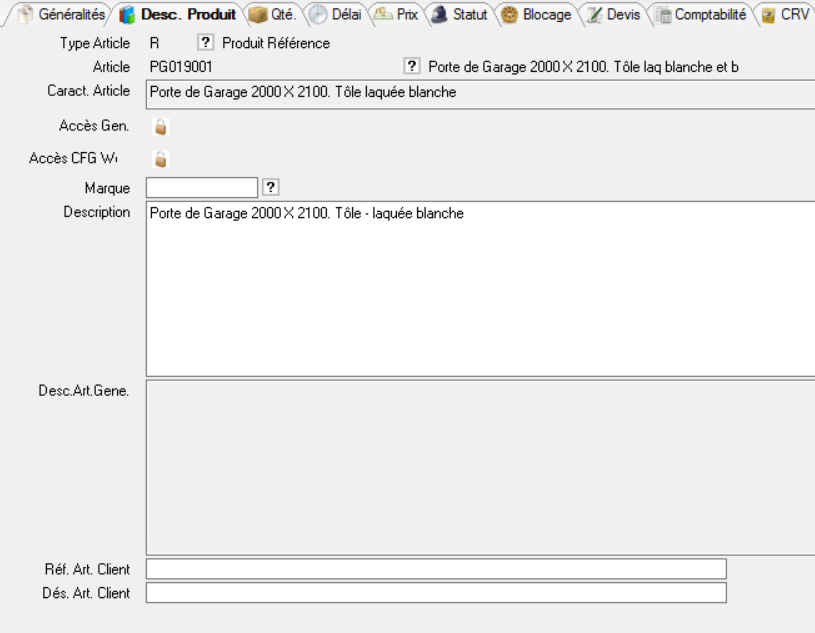Click inside the Description text area
Viewport: 815px width, 633px height.
point(480,290)
